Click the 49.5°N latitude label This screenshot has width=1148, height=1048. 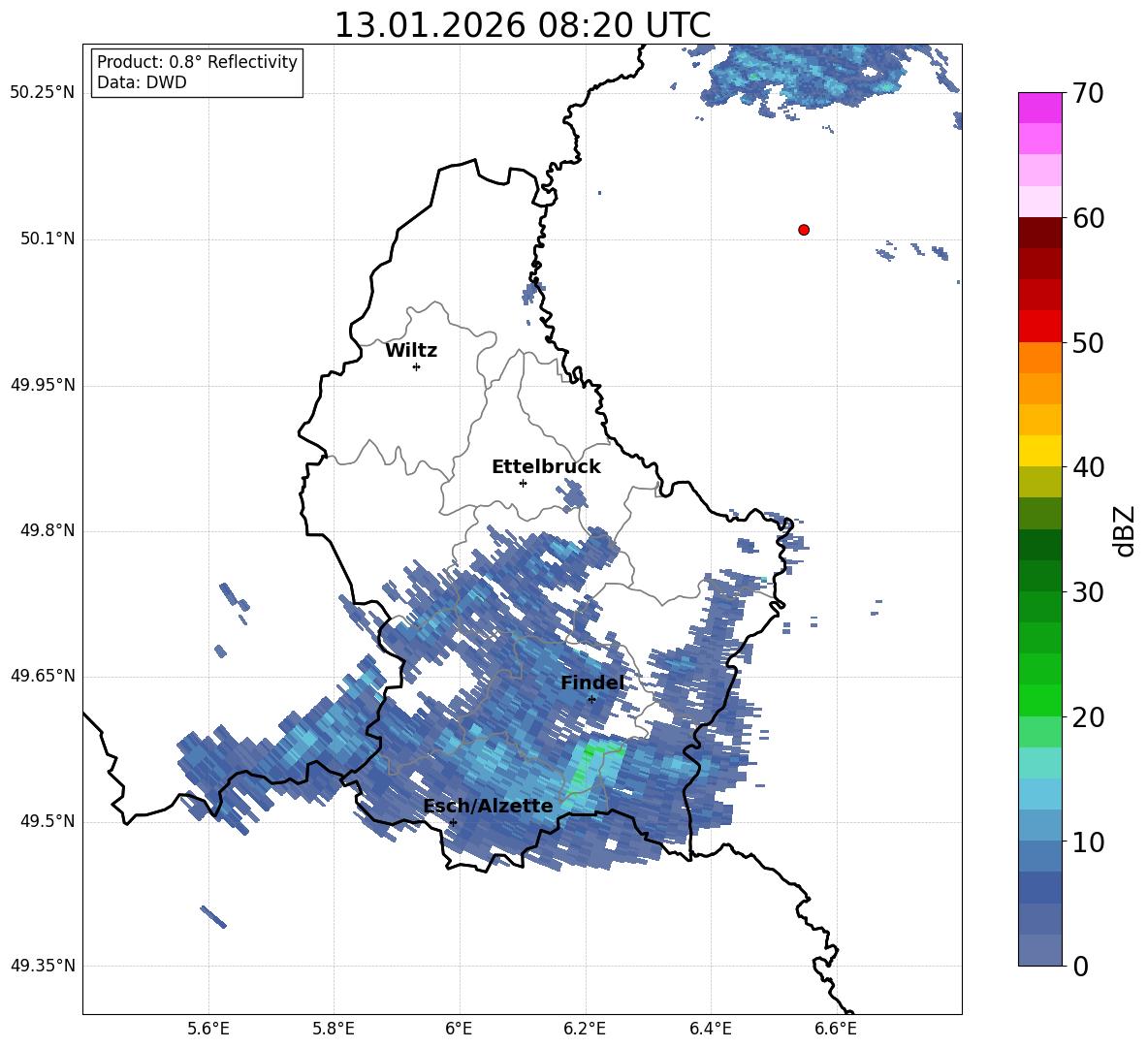click(x=48, y=821)
